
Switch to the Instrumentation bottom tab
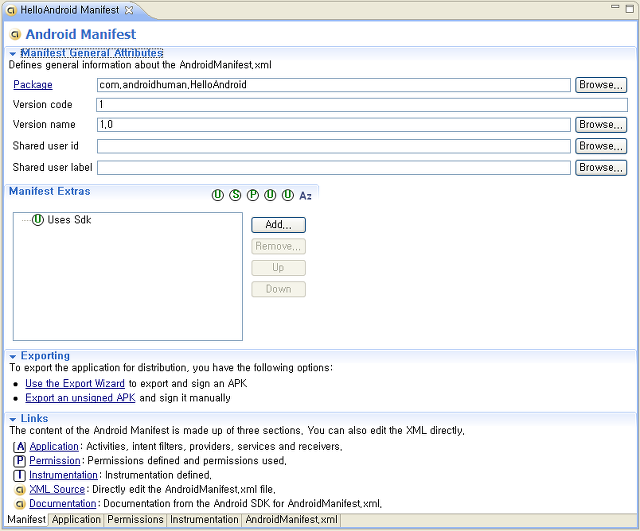204,520
